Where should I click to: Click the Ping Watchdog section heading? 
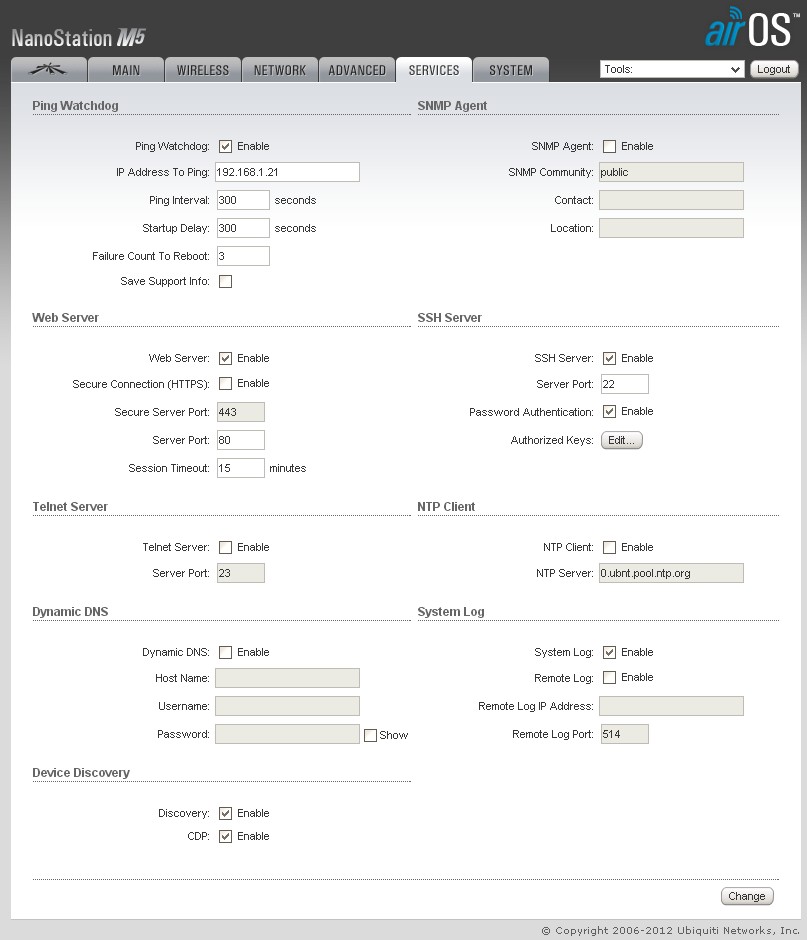coord(76,106)
